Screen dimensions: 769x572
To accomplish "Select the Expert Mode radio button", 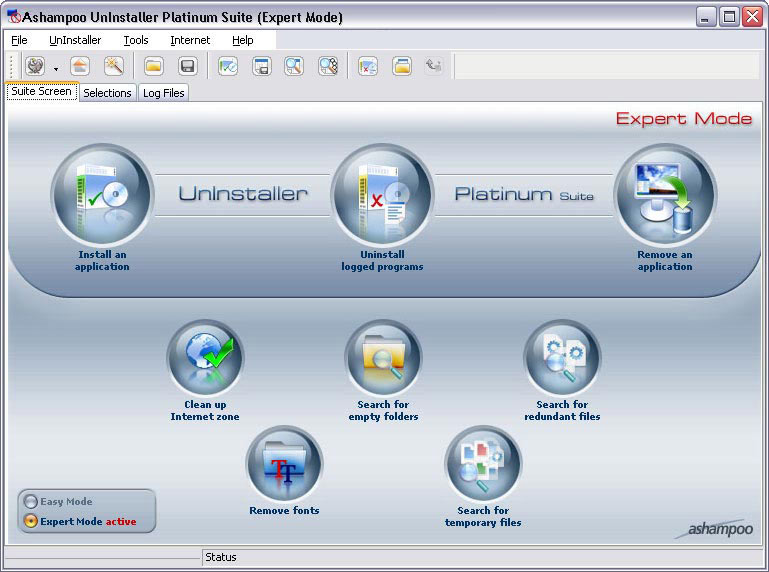I will click(30, 521).
